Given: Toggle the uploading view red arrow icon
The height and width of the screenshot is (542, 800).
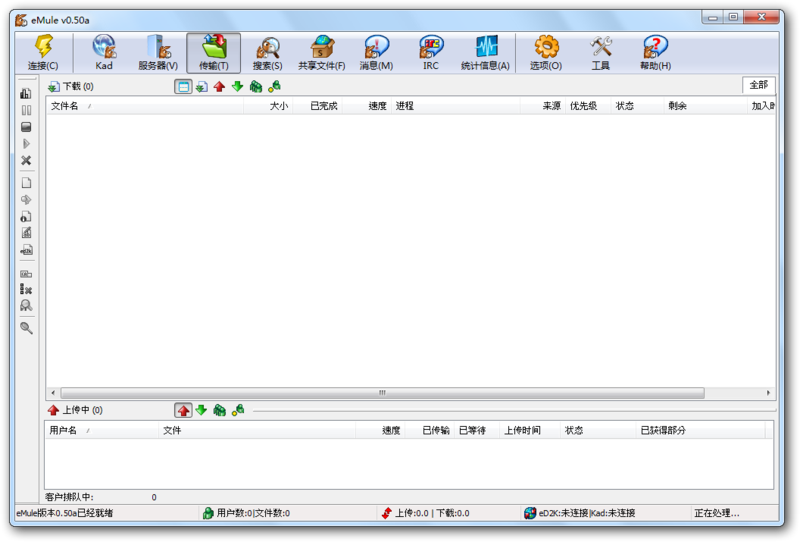Looking at the screenshot, I should tap(183, 410).
